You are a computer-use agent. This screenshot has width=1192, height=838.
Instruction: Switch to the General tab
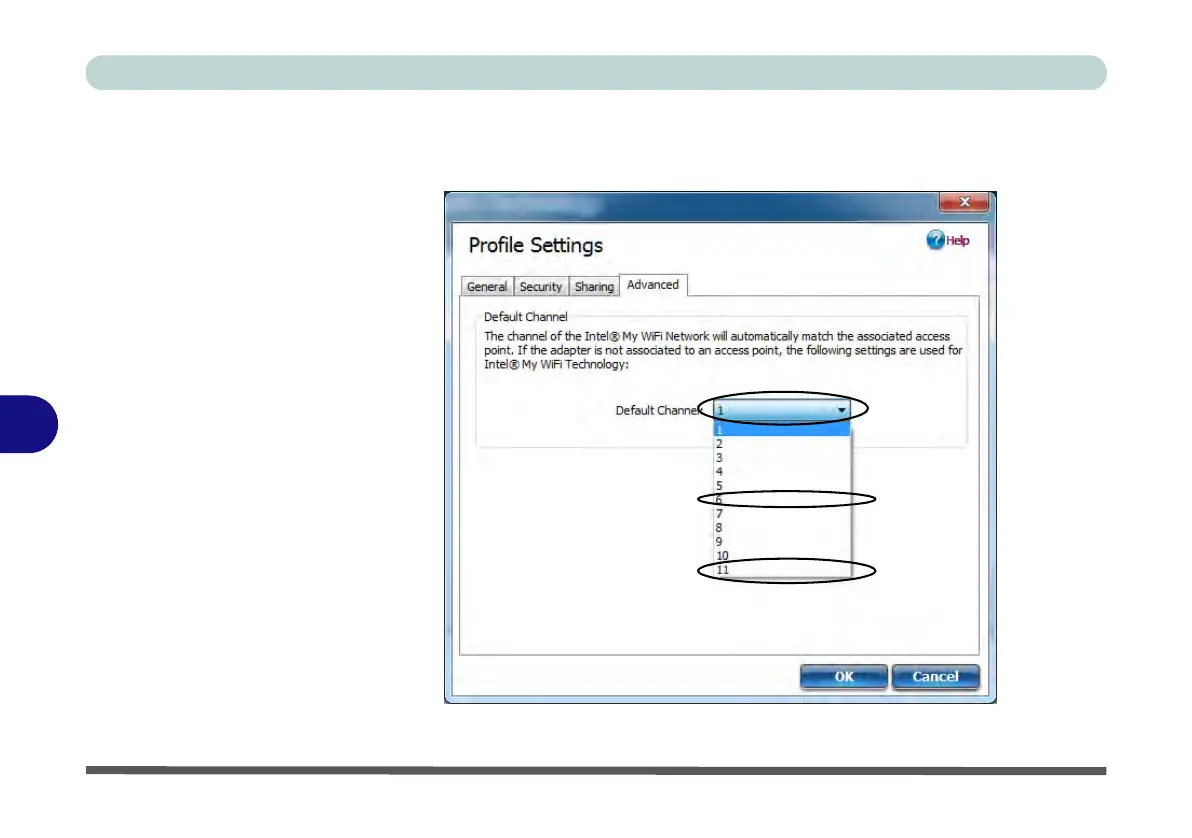tap(487, 287)
